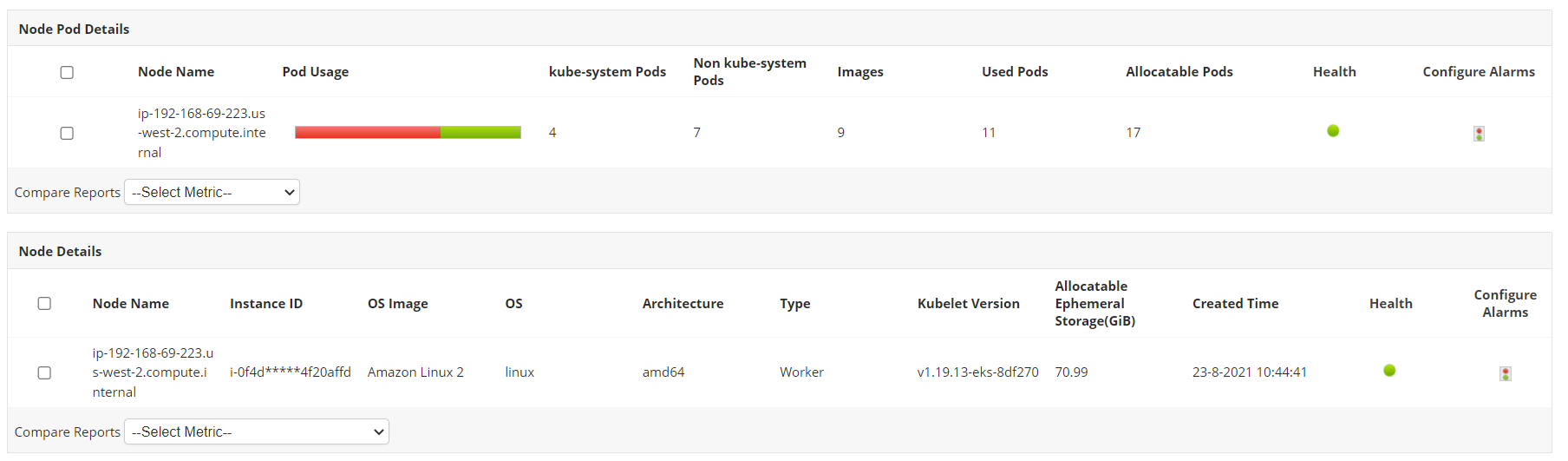Viewport: 1568px width, 461px height.
Task: Sort by kube-system Pods column header
Action: point(607,72)
